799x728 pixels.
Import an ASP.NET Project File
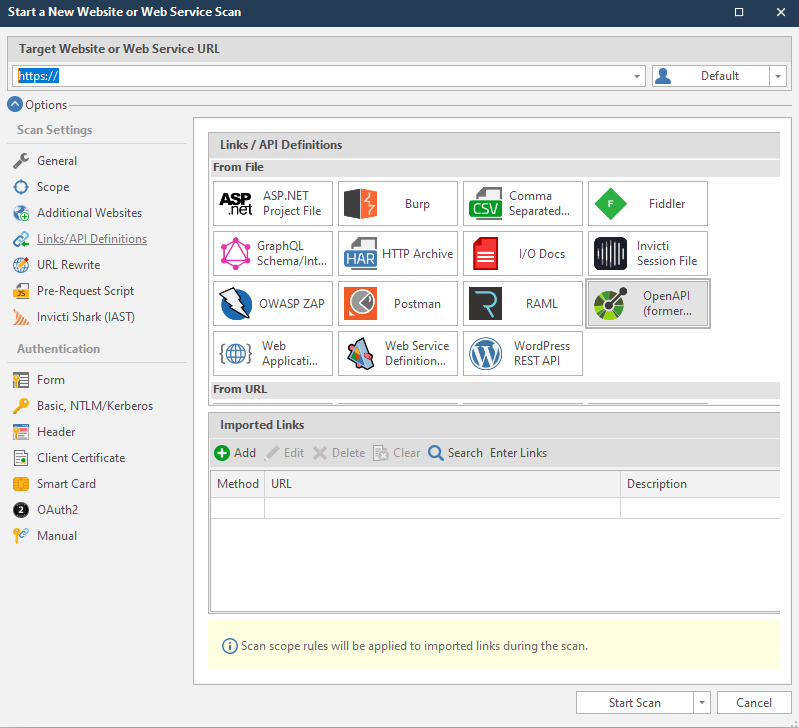pos(273,203)
